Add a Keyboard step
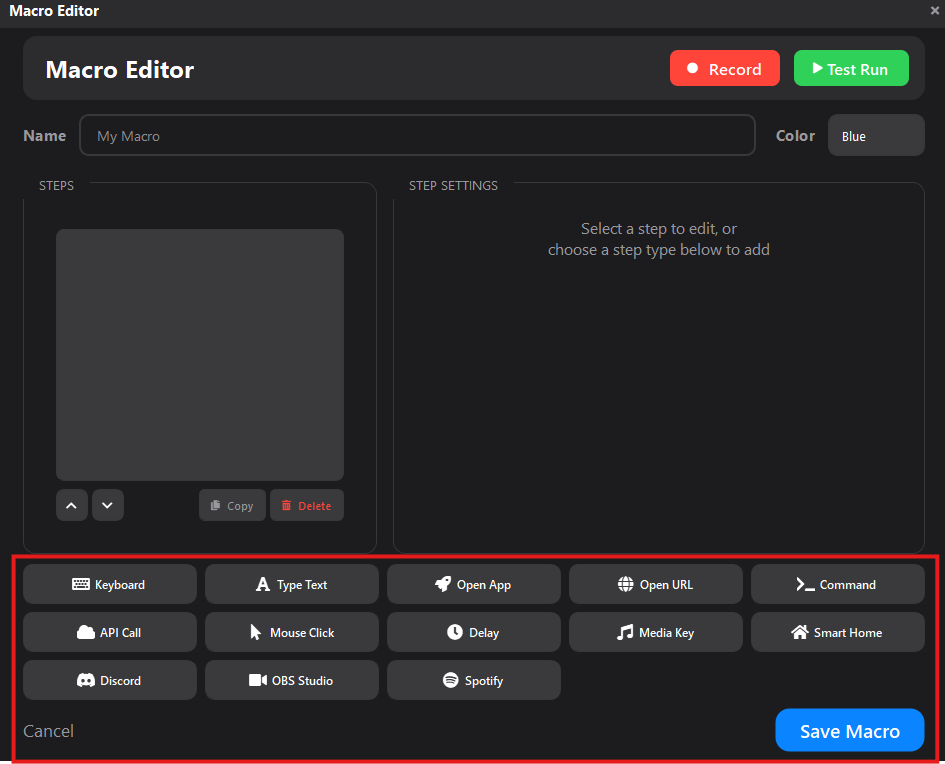The height and width of the screenshot is (764, 945). (x=109, y=584)
